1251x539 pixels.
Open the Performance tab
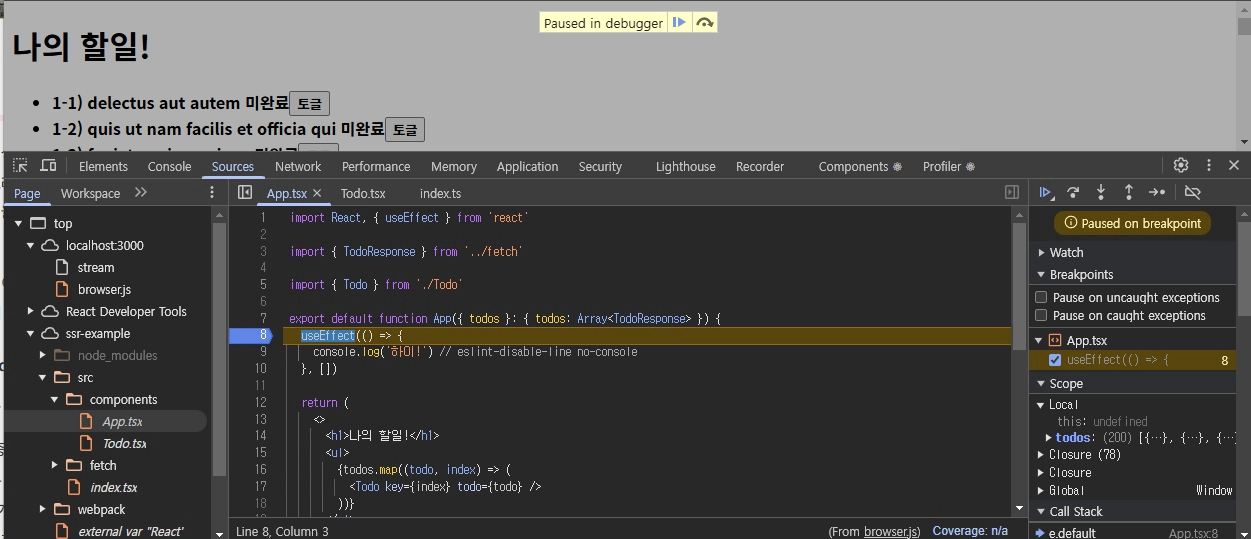376,166
